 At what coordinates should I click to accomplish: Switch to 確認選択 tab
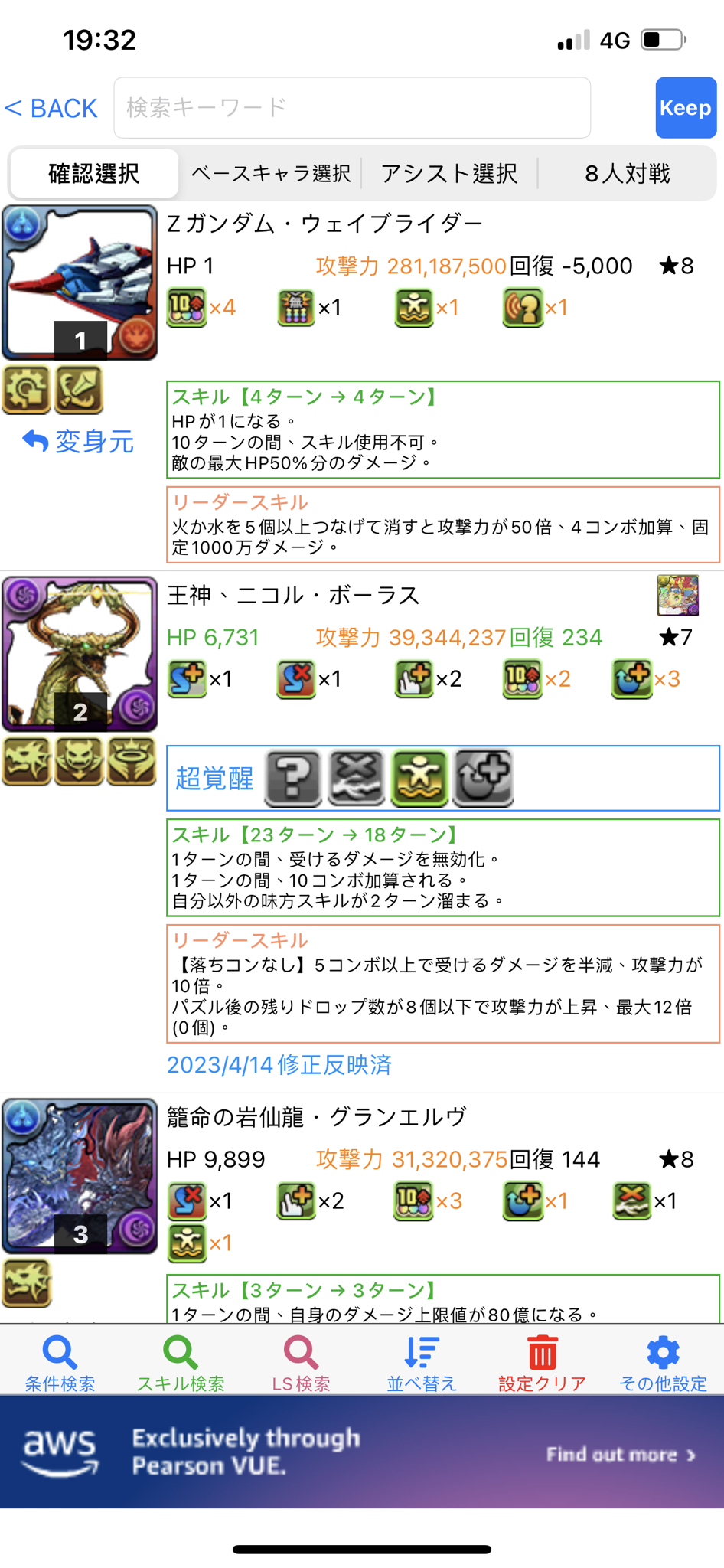click(94, 174)
